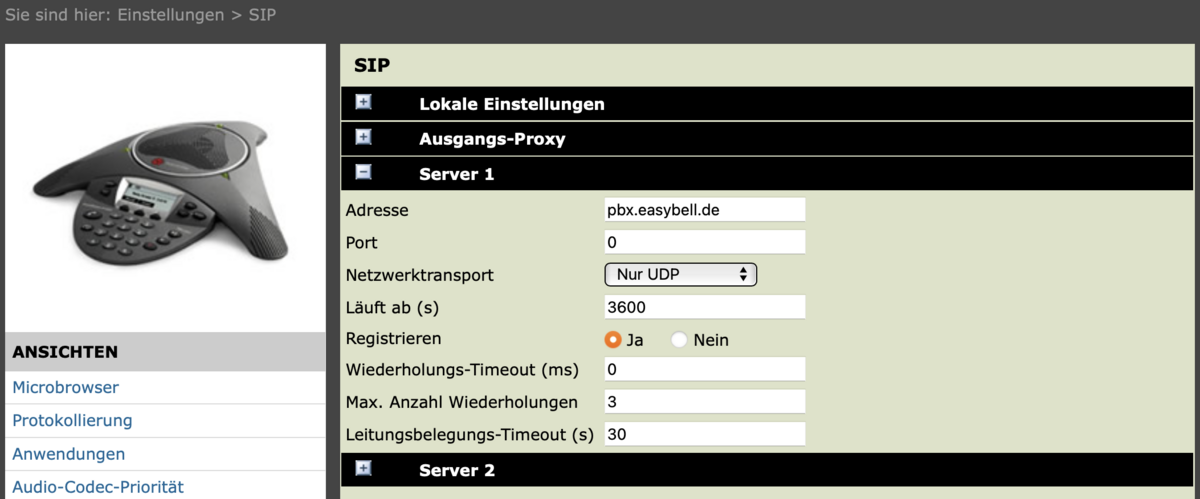Open the Protokollierung link

72,420
